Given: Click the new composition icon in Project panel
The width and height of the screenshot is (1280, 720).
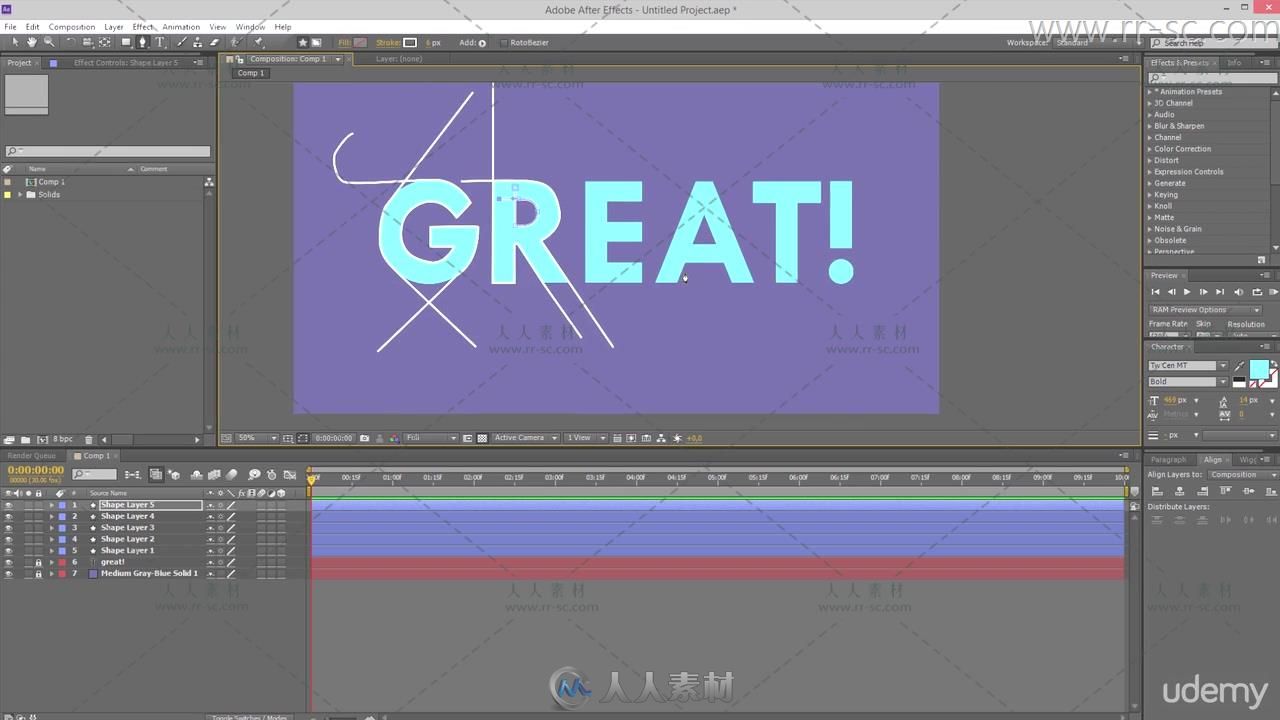Looking at the screenshot, I should [x=42, y=439].
